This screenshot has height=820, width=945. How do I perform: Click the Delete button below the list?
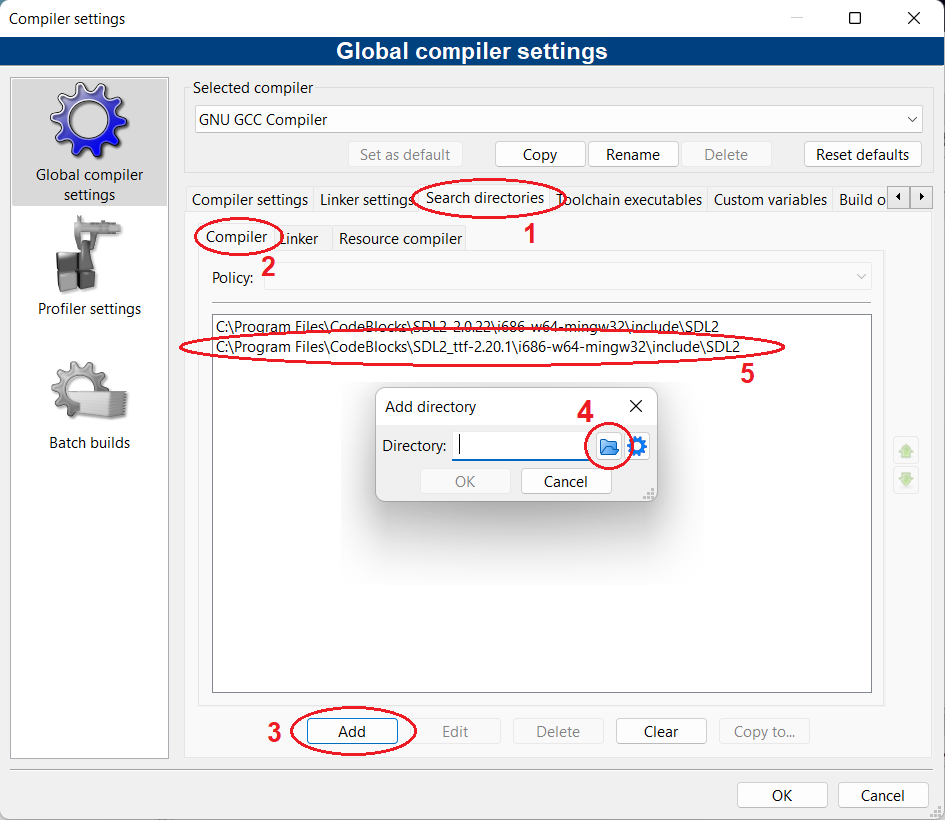558,731
